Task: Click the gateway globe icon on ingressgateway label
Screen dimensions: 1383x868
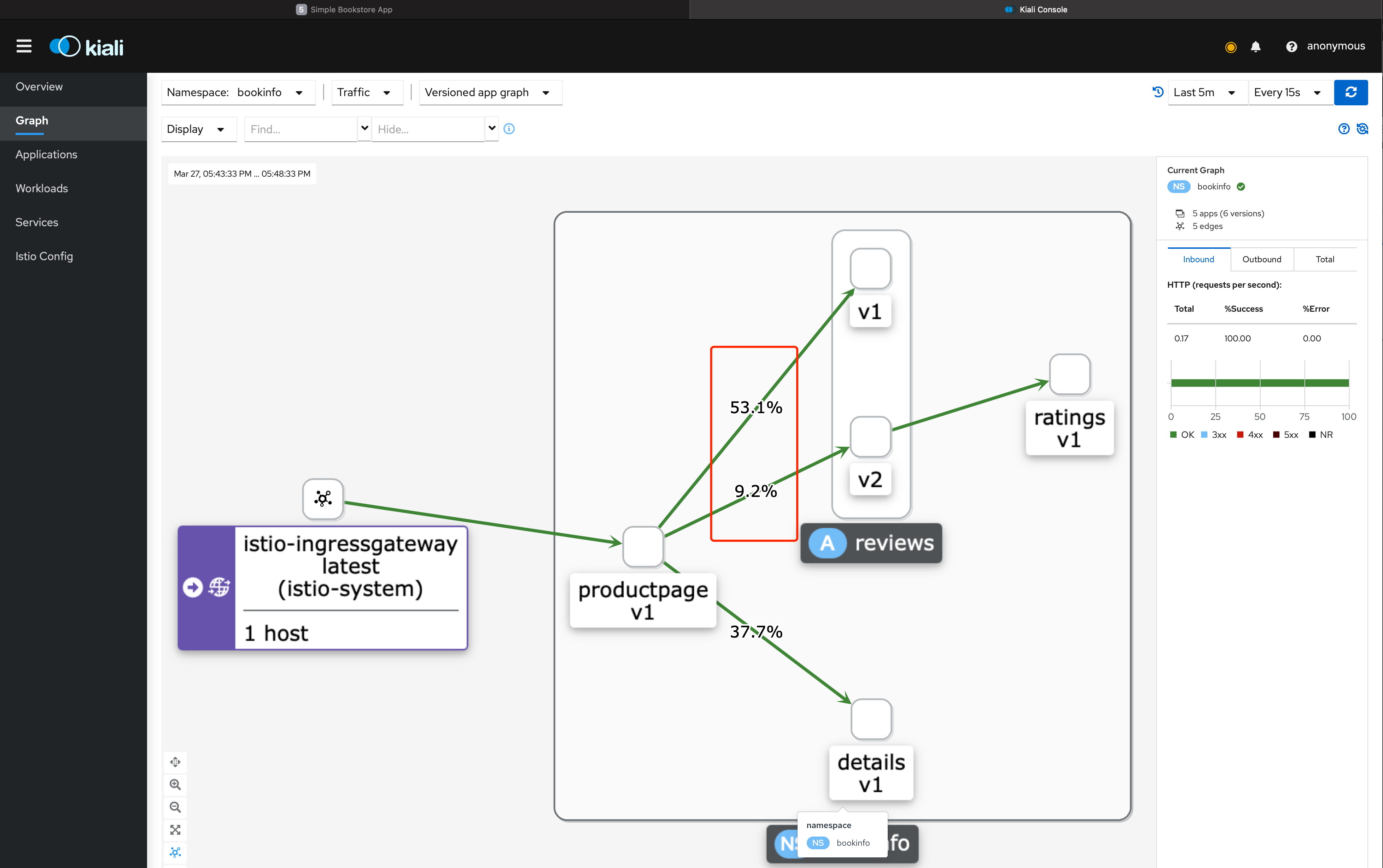Action: [219, 587]
